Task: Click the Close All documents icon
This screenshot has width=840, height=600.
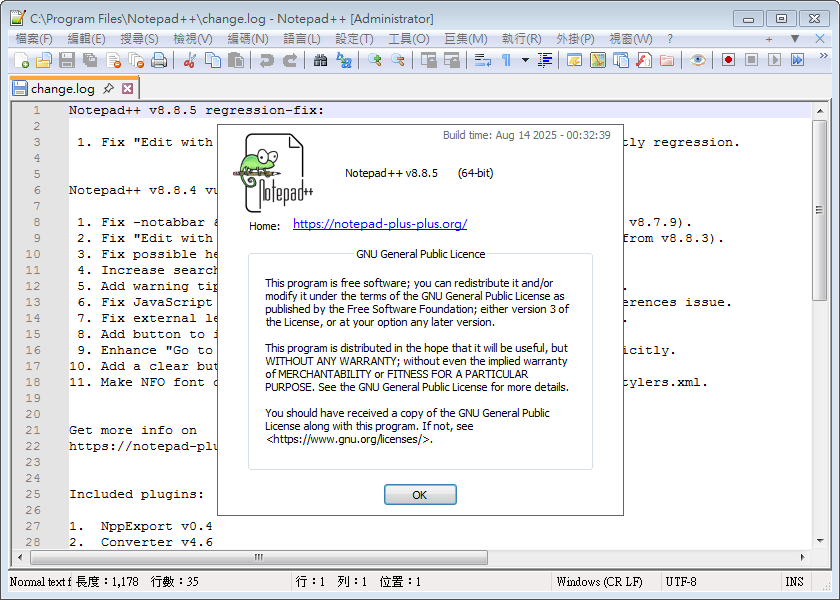Action: click(136, 60)
